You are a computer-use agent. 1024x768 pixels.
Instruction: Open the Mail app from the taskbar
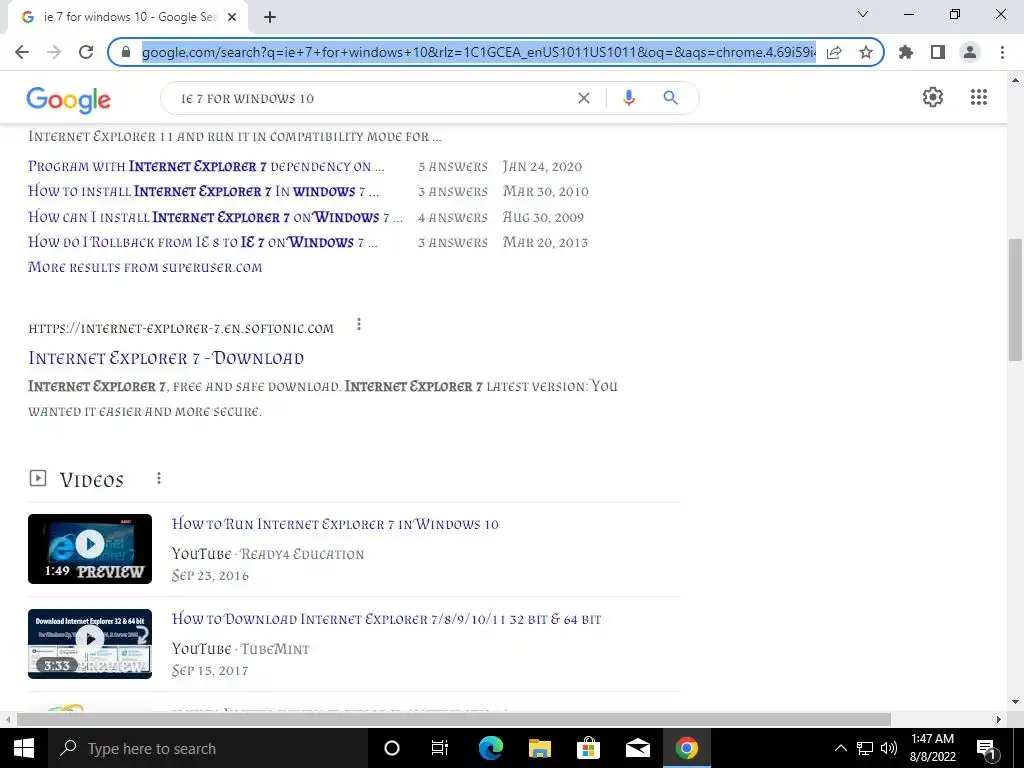pyautogui.click(x=637, y=748)
